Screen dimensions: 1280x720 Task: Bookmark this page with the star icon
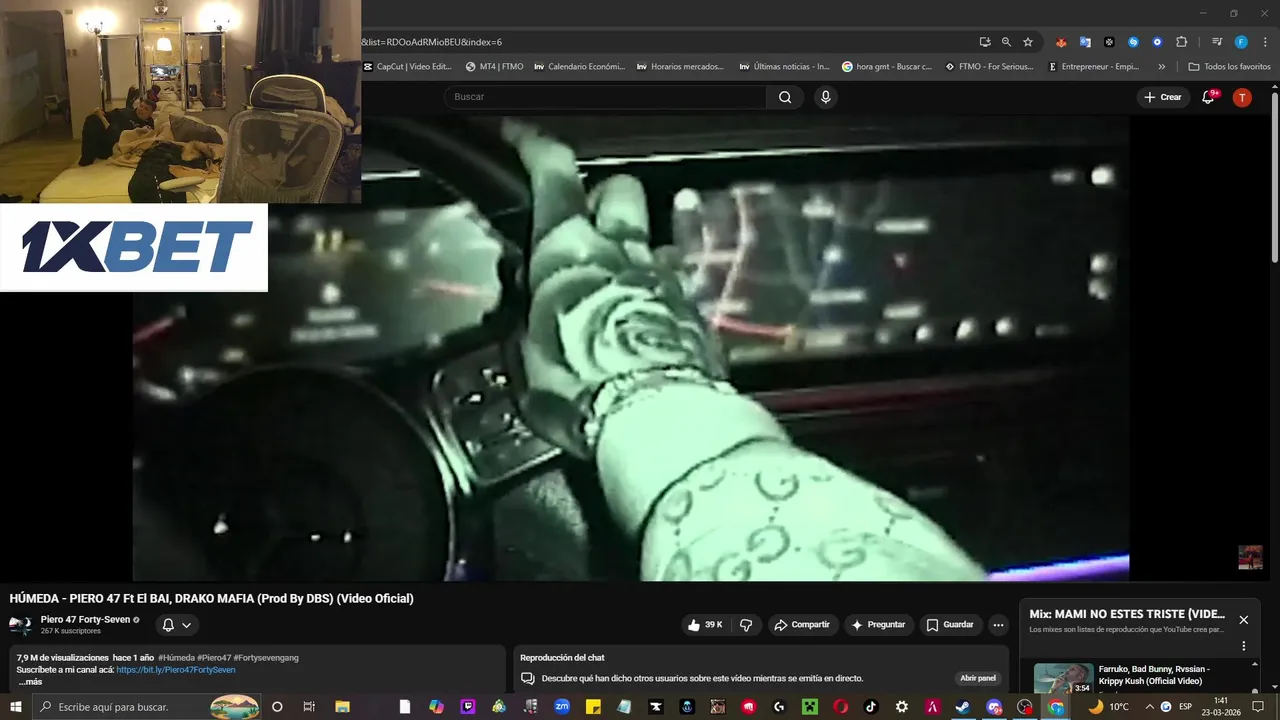pyautogui.click(x=1027, y=42)
